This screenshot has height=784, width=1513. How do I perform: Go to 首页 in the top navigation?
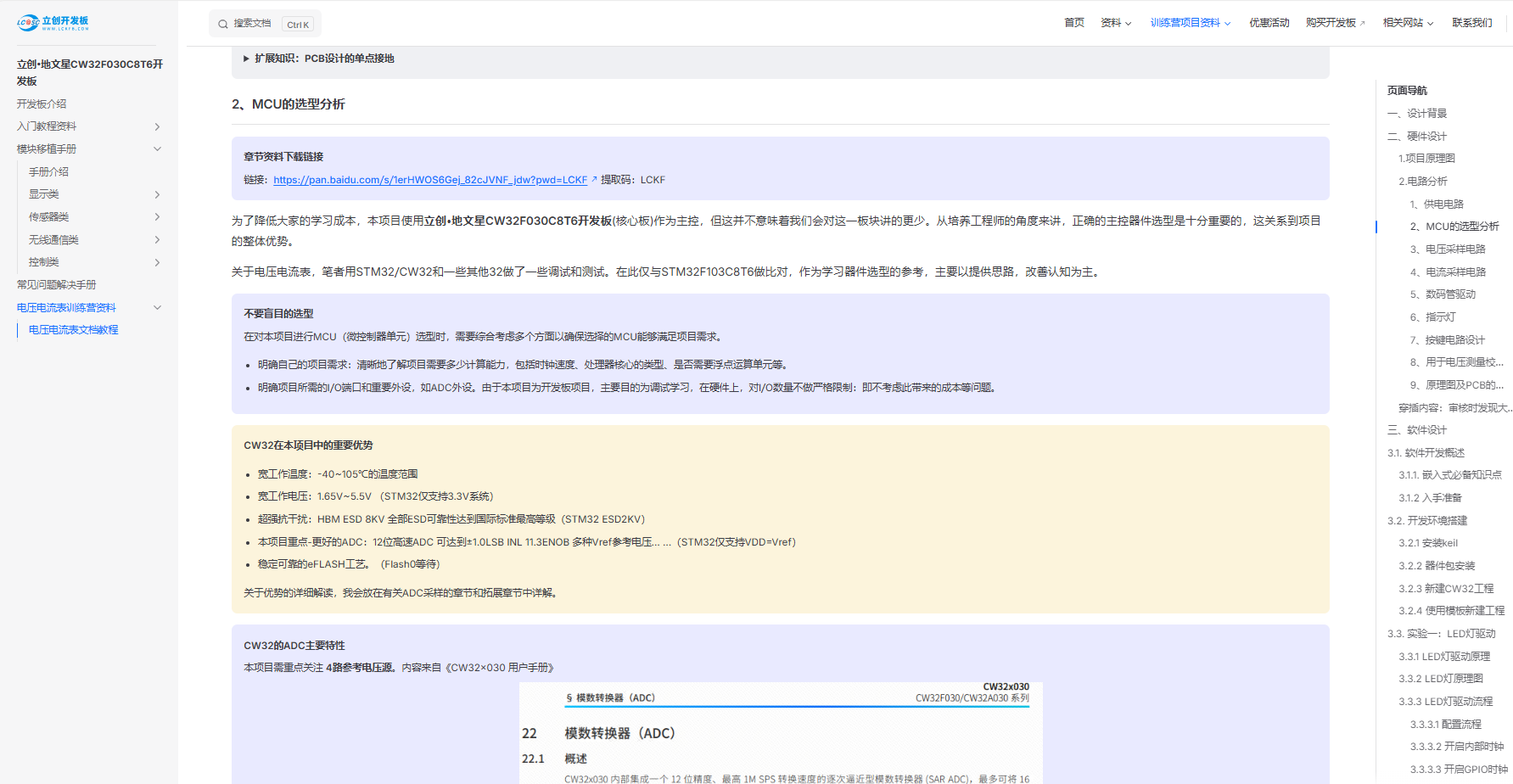[x=1074, y=23]
